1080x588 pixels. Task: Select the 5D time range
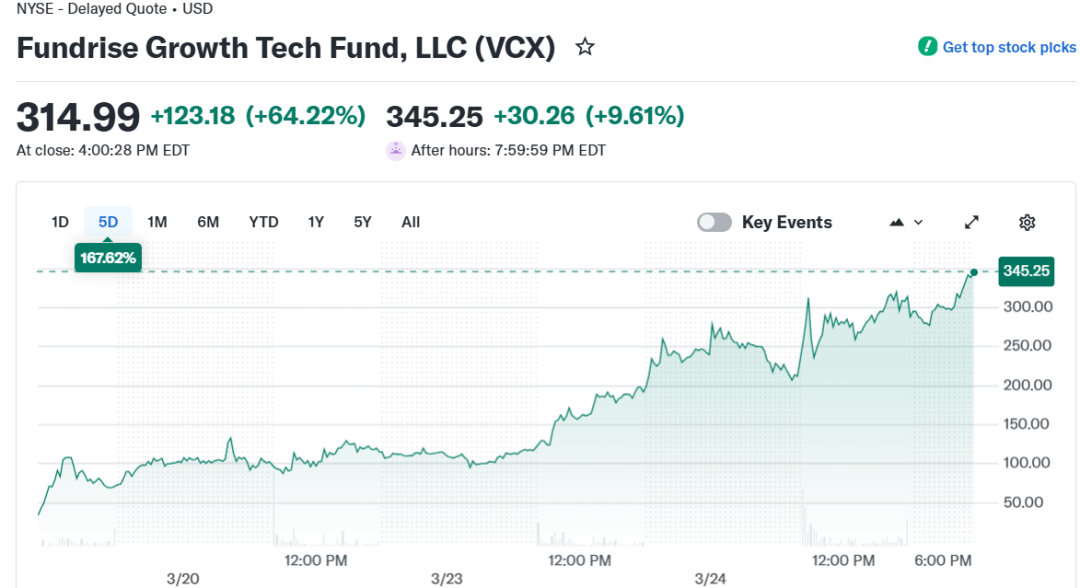point(108,222)
